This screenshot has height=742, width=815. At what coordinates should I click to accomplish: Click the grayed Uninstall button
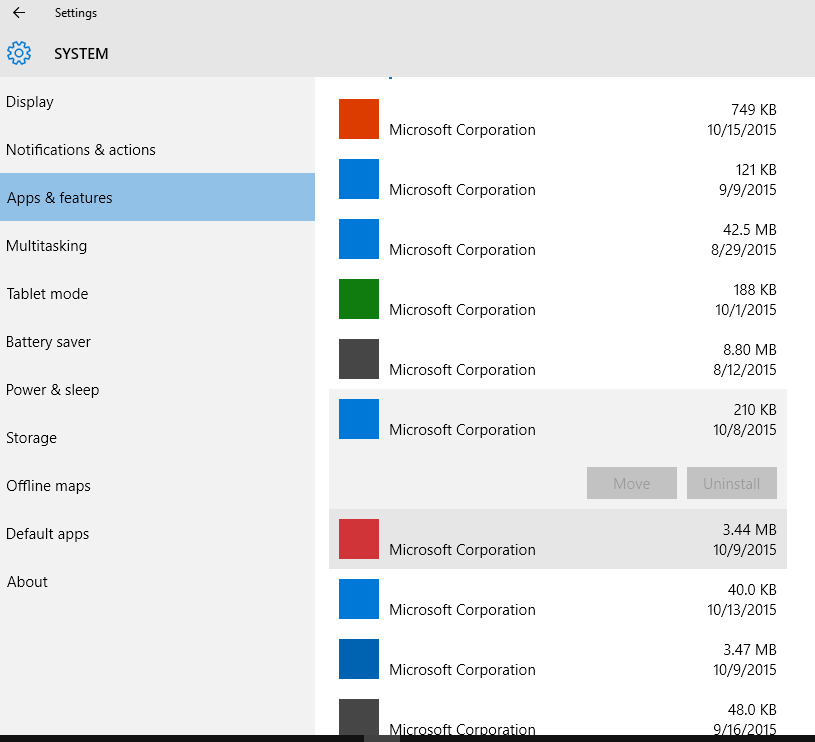pos(732,483)
